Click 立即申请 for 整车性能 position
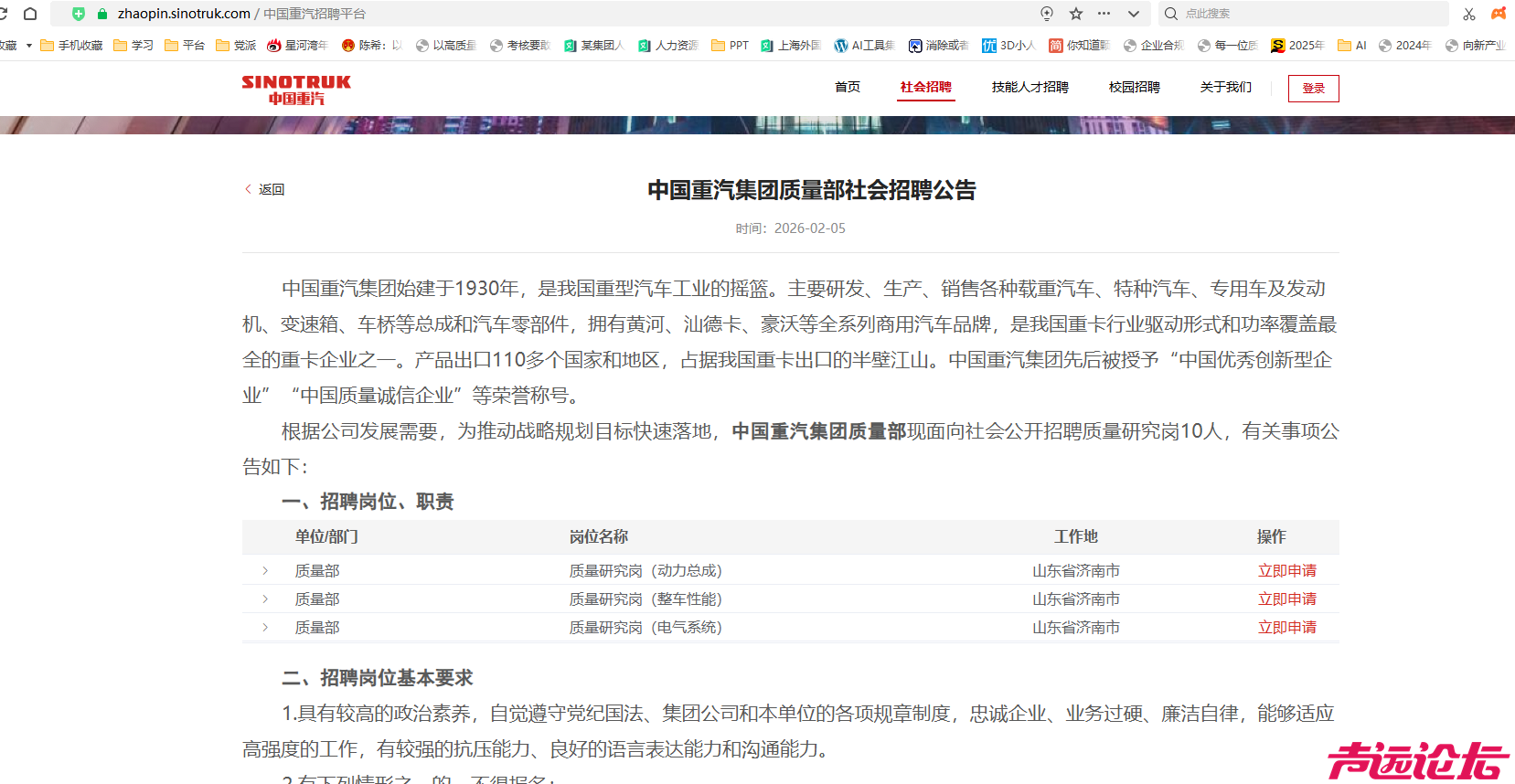This screenshot has width=1515, height=784. coord(1287,599)
